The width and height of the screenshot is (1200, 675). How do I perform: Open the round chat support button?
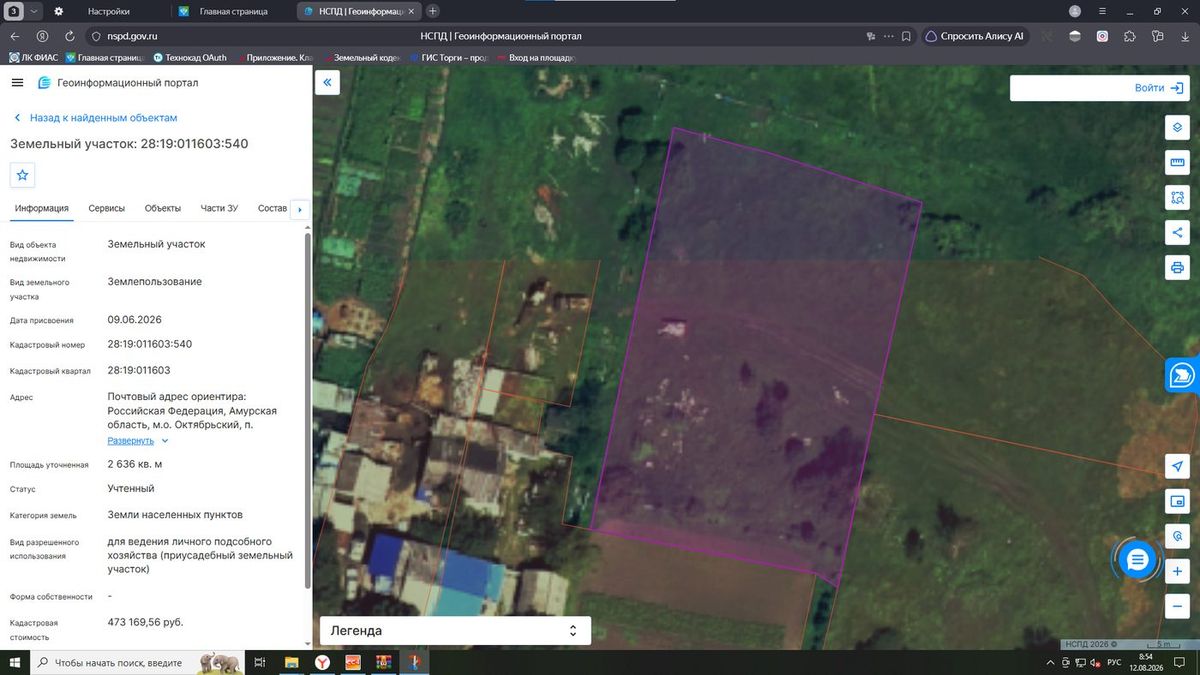(x=1136, y=560)
